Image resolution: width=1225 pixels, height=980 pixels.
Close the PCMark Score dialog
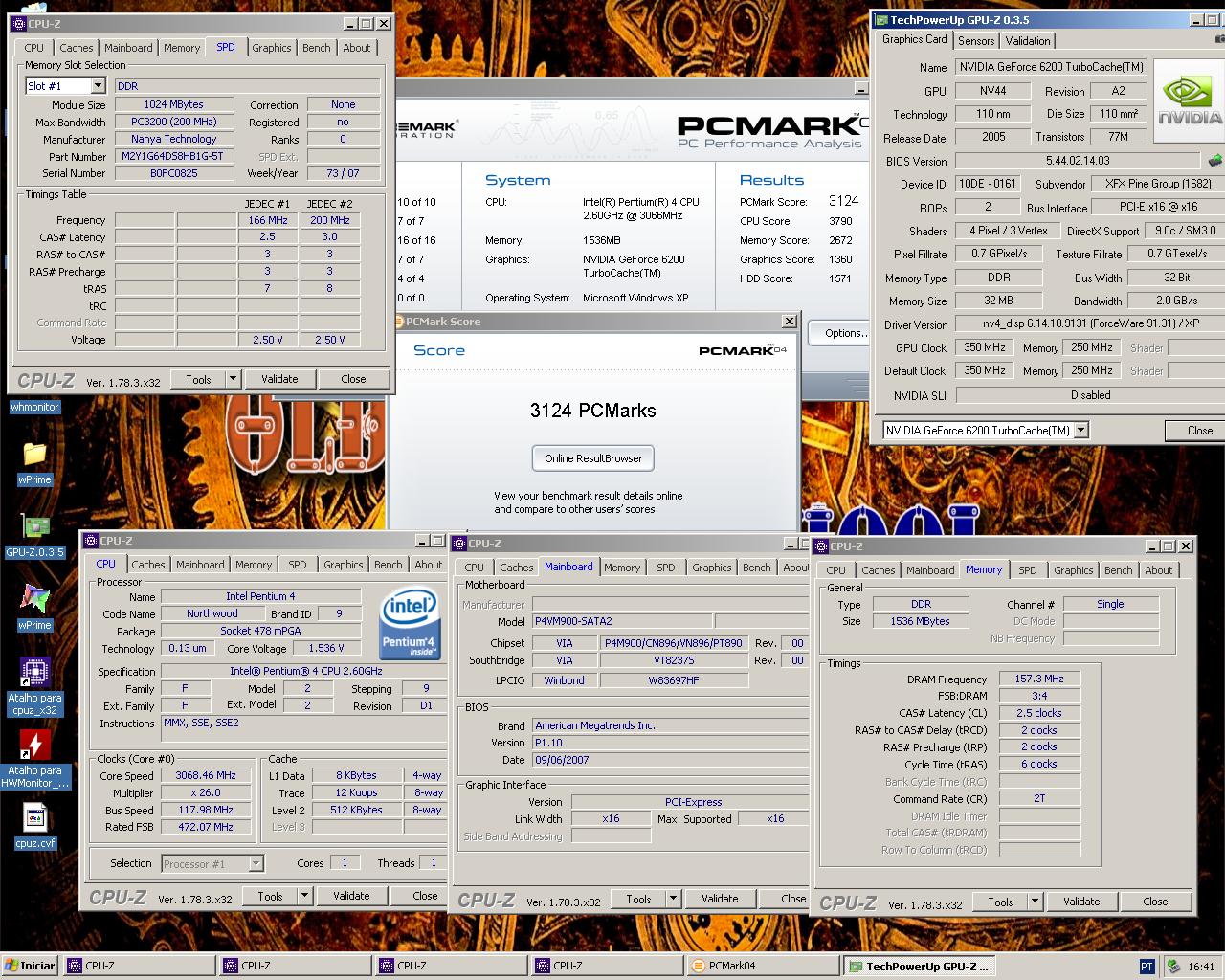click(x=790, y=322)
